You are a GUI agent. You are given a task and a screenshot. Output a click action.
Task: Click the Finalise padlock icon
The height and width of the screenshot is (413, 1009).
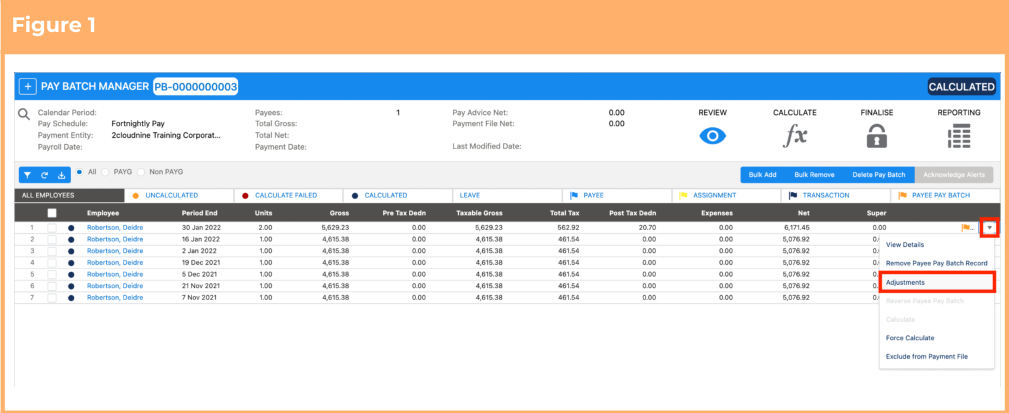(x=877, y=136)
